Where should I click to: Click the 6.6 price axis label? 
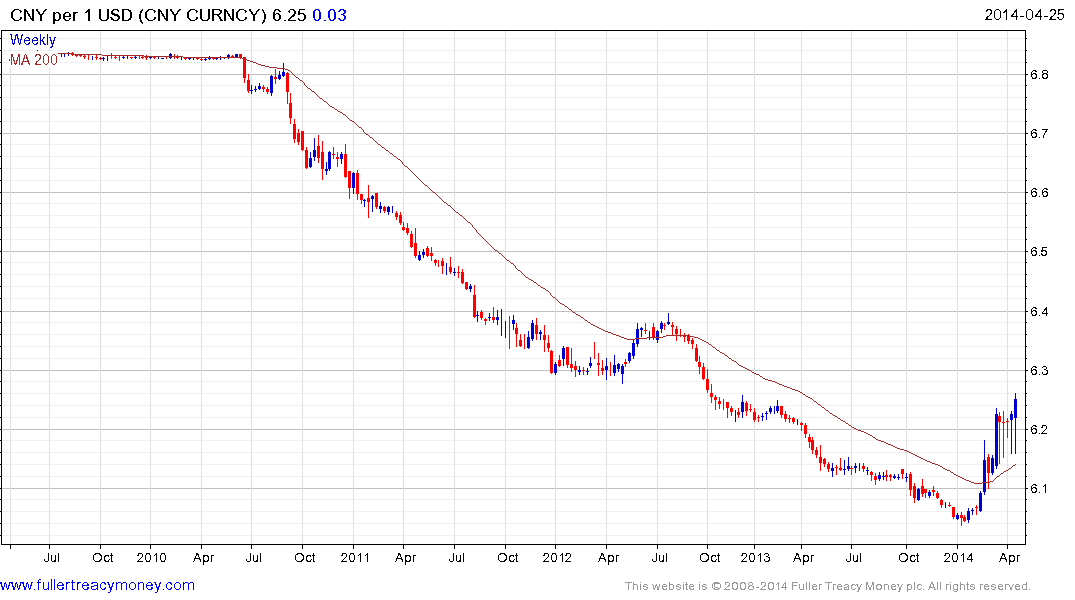[x=1039, y=193]
